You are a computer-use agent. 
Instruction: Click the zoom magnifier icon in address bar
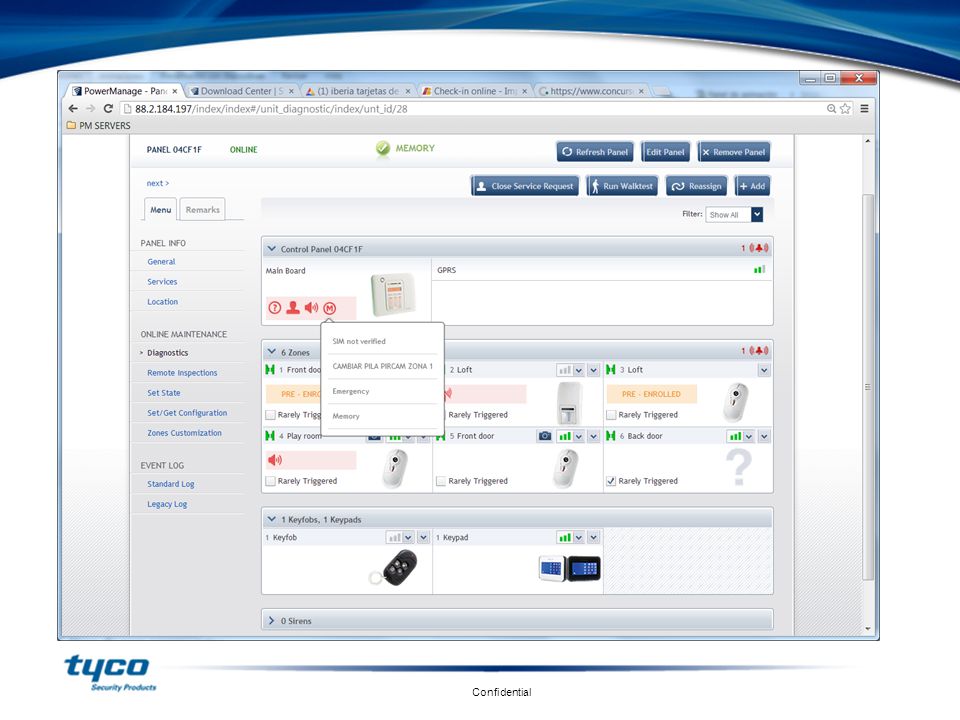(831, 108)
